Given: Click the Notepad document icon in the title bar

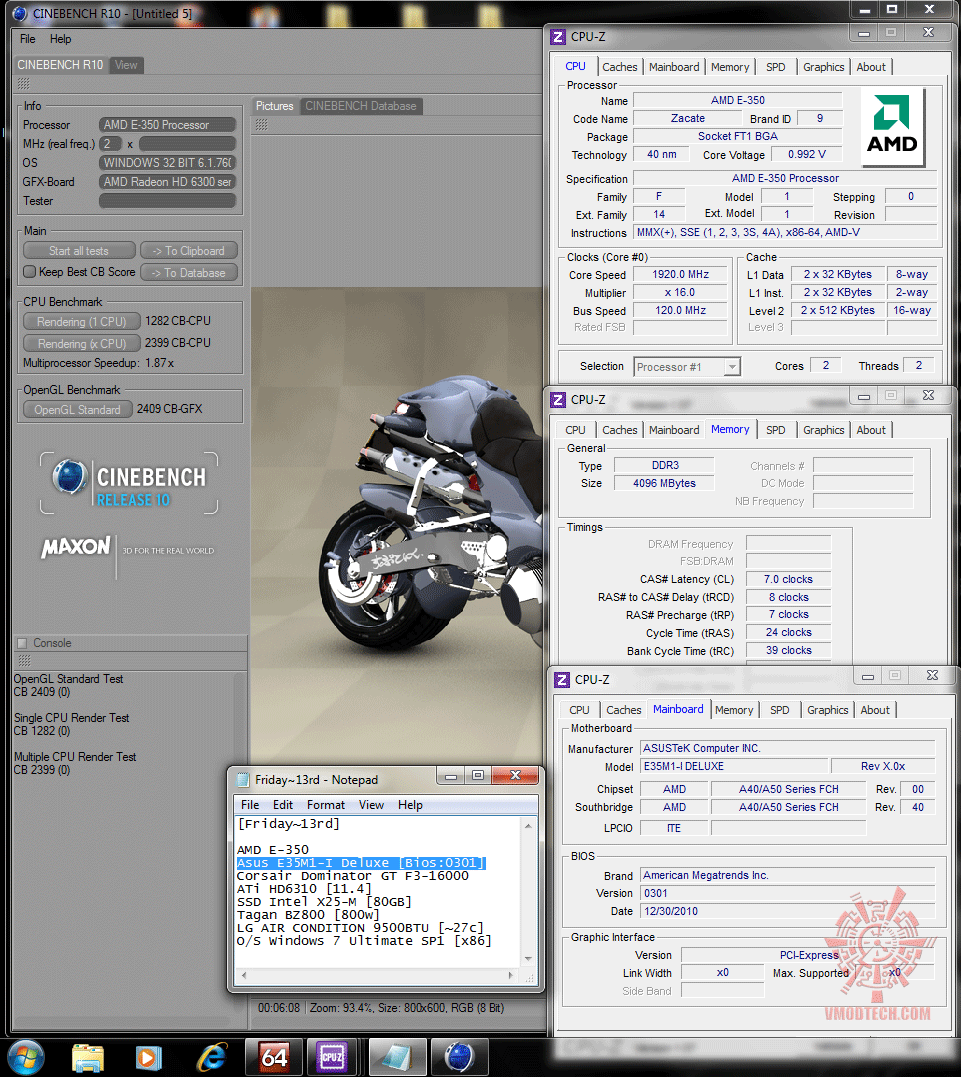Looking at the screenshot, I should pos(242,780).
